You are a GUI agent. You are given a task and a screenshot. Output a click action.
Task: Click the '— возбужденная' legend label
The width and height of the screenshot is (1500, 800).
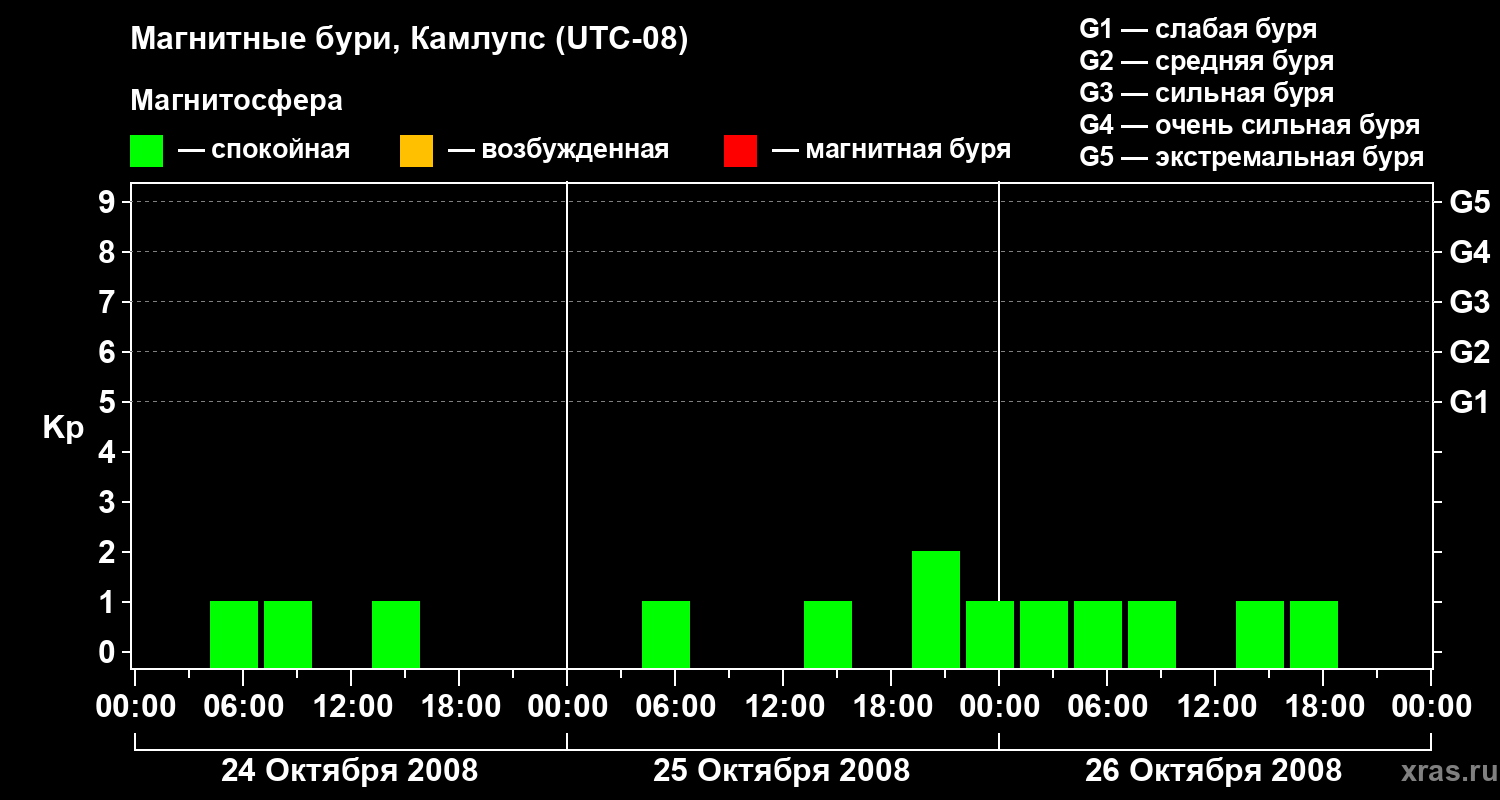click(558, 150)
